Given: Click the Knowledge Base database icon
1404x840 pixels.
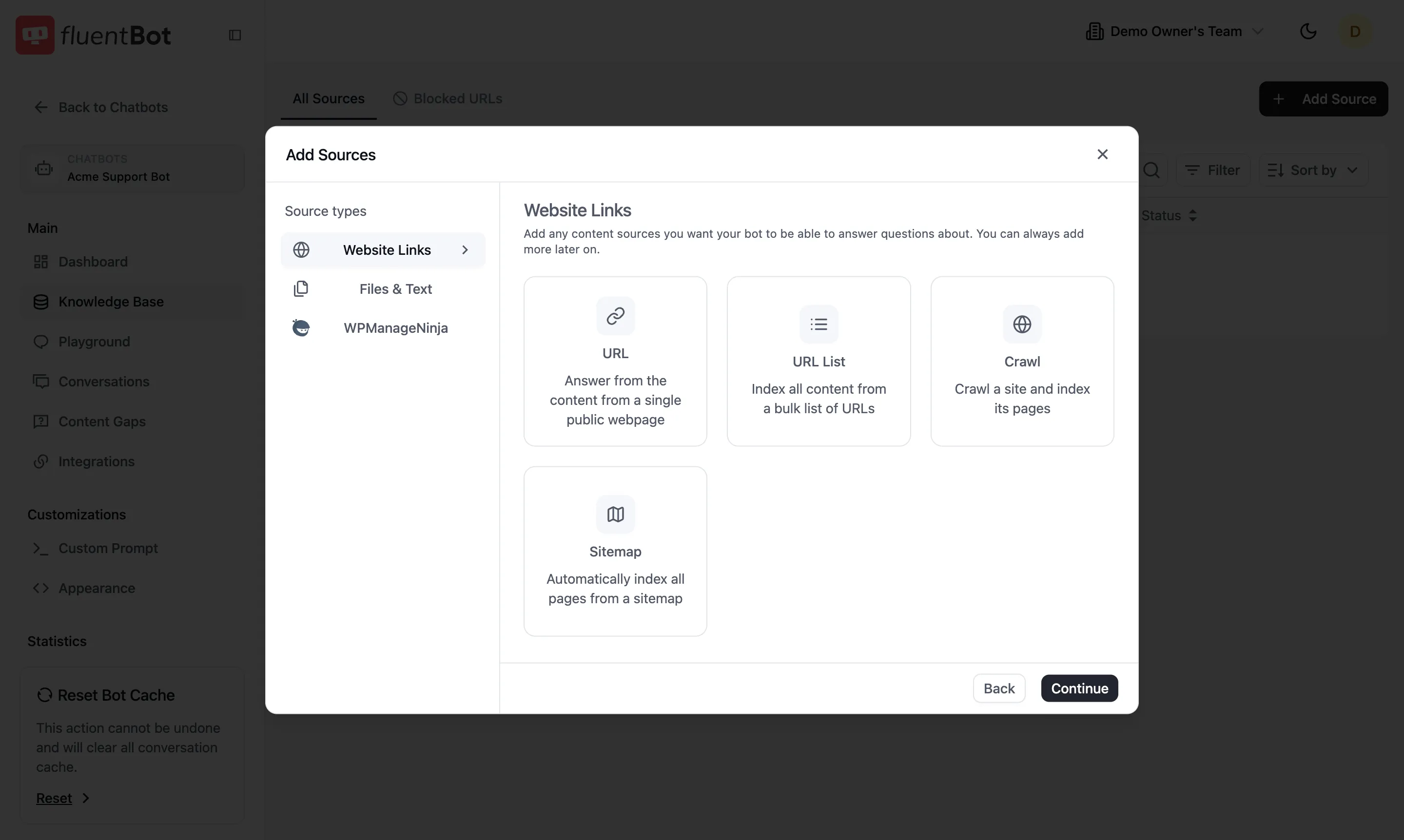Looking at the screenshot, I should pyautogui.click(x=41, y=302).
